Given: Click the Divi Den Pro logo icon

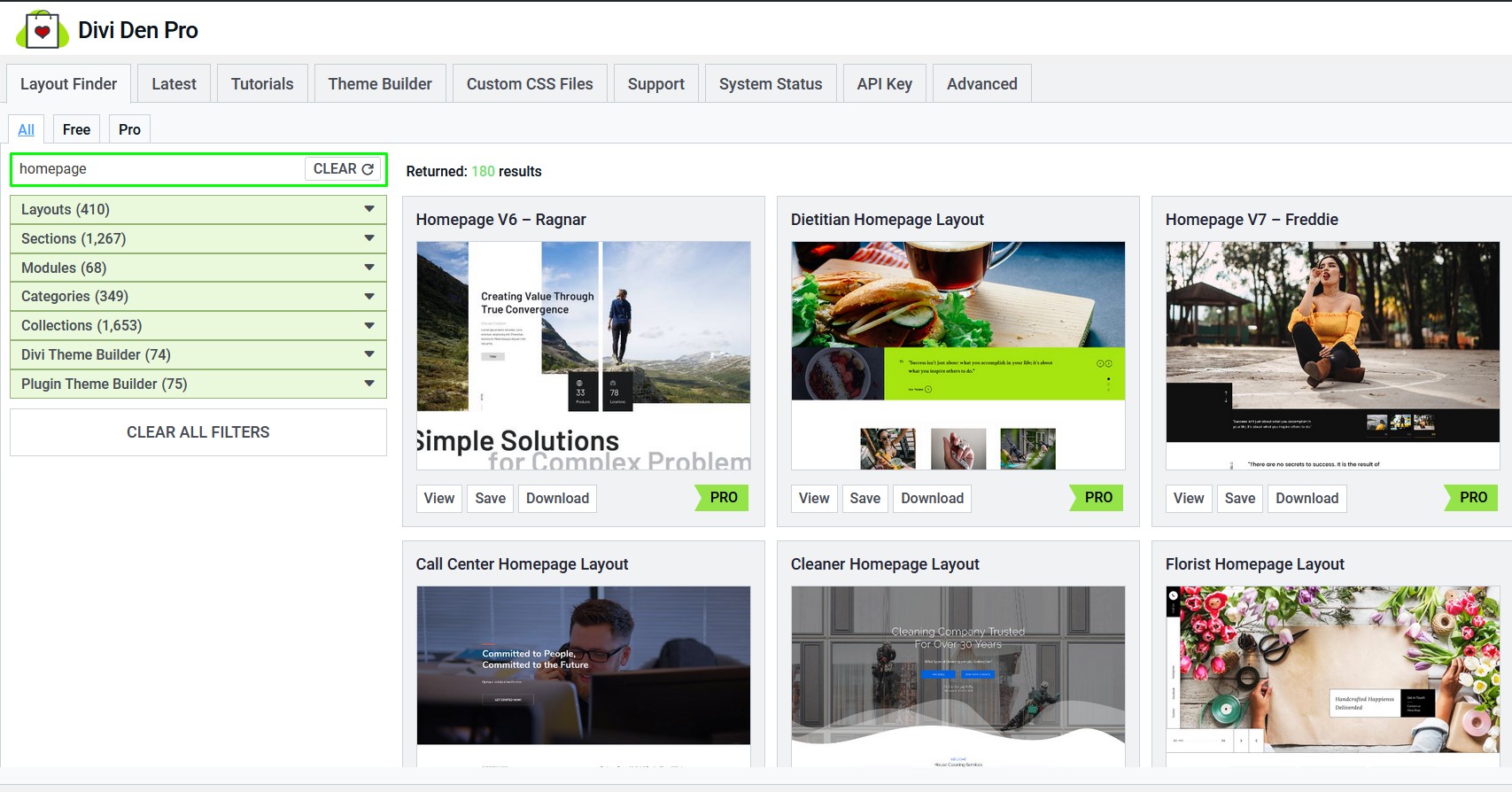Looking at the screenshot, I should pos(42,30).
